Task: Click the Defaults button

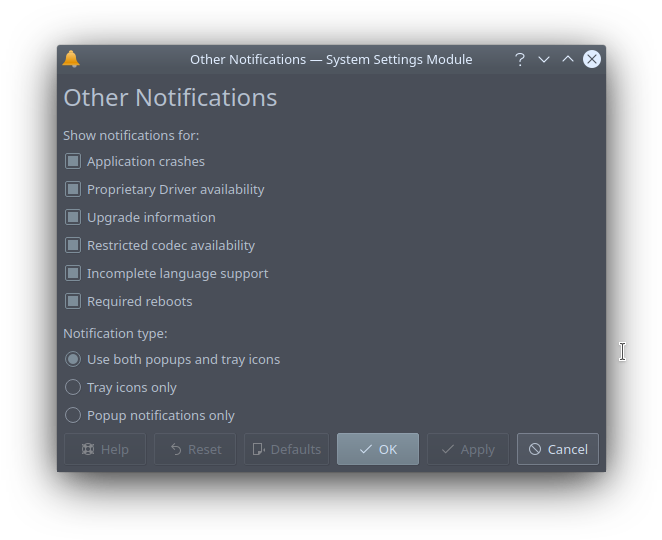Action: pos(286,449)
